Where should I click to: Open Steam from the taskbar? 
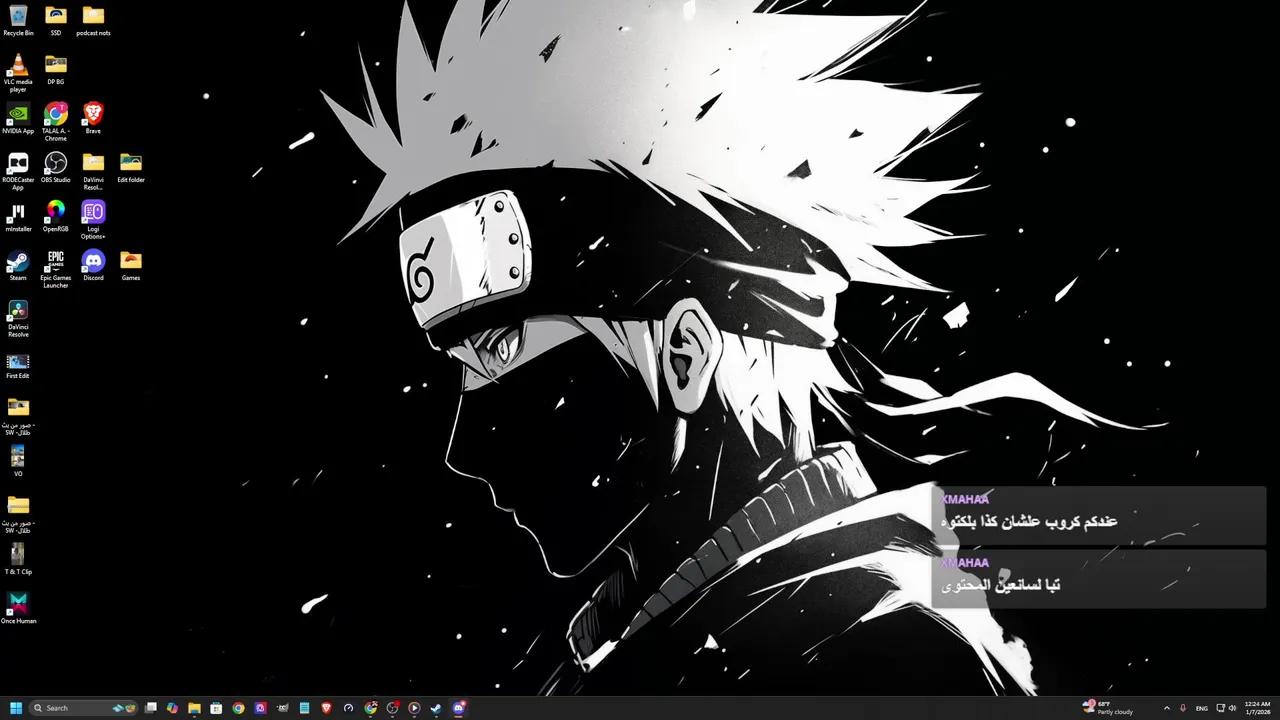tap(436, 708)
